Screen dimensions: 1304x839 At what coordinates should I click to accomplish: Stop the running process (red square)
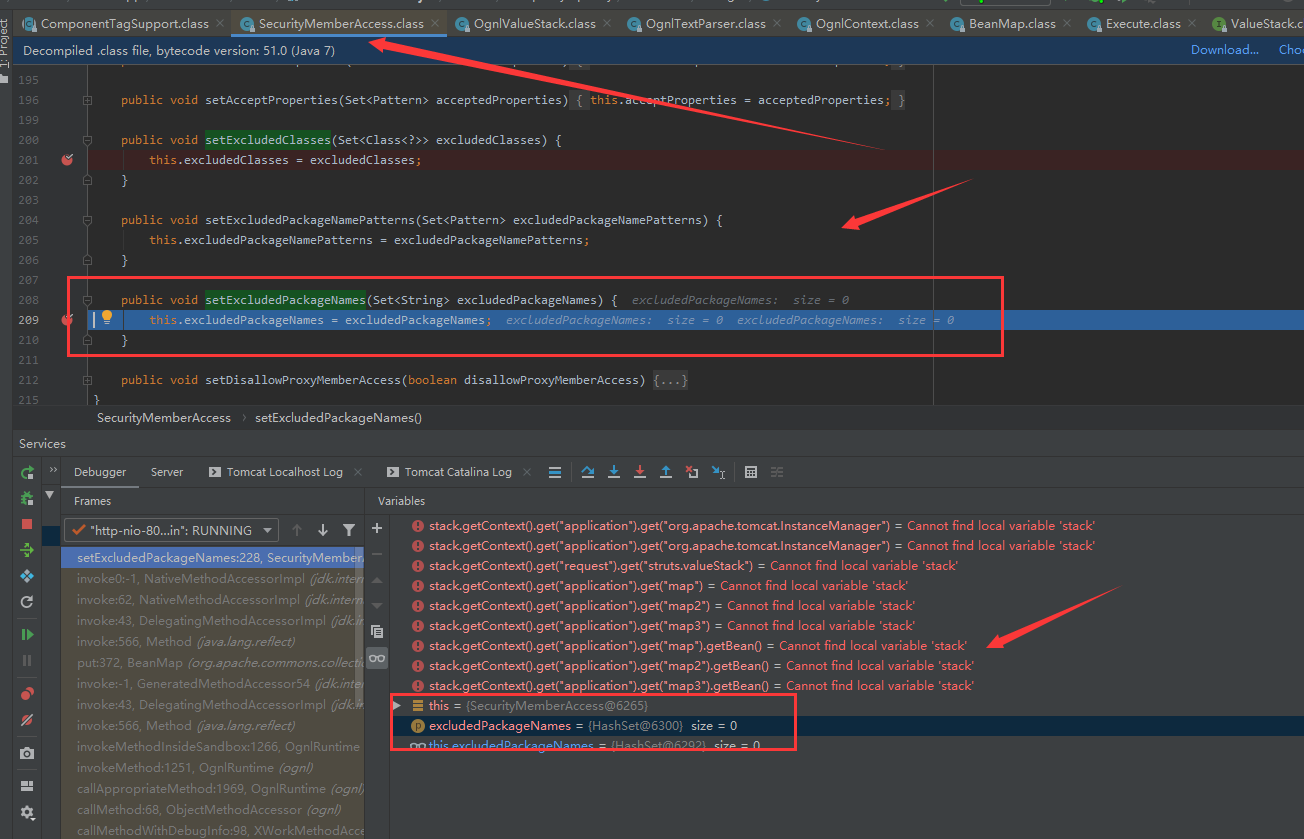[x=27, y=524]
